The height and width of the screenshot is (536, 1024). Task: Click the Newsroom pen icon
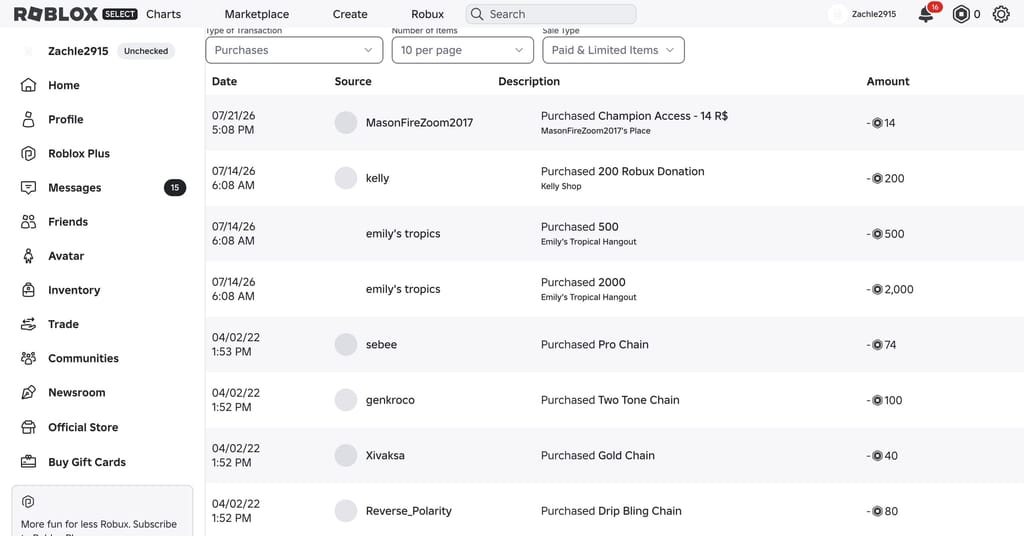pos(28,392)
